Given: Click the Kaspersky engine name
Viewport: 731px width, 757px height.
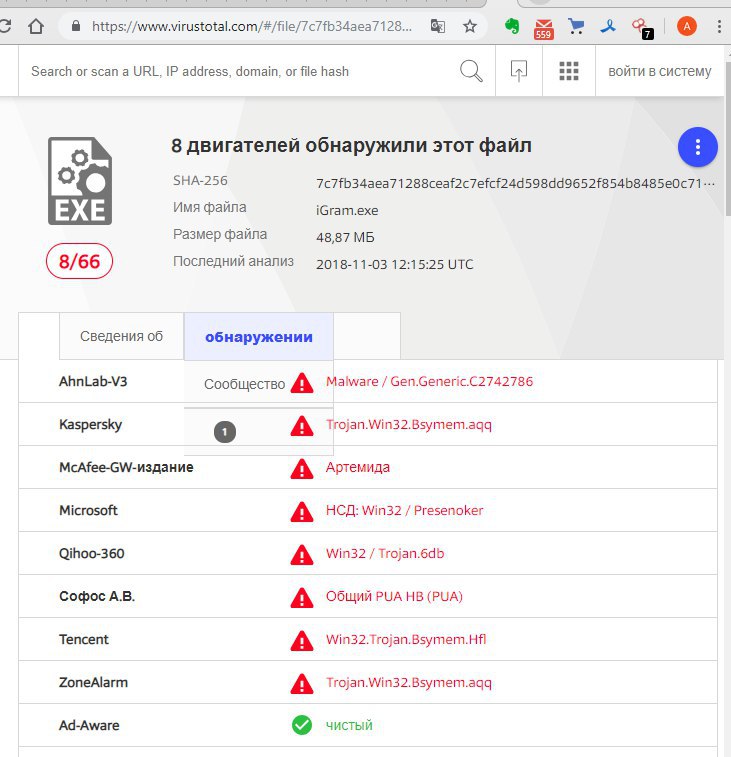Looking at the screenshot, I should tap(90, 425).
